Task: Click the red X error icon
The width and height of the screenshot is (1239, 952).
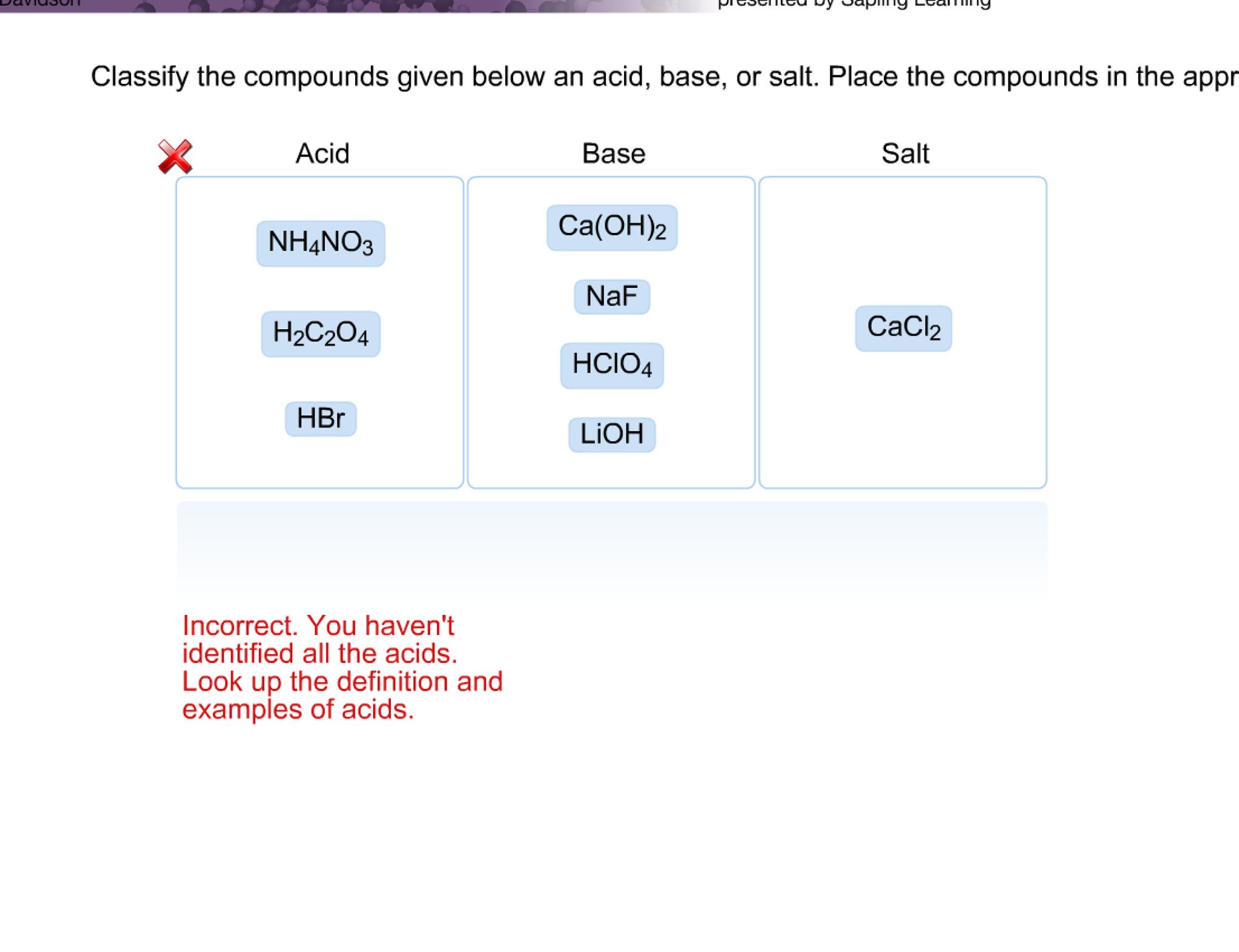Action: [x=175, y=152]
